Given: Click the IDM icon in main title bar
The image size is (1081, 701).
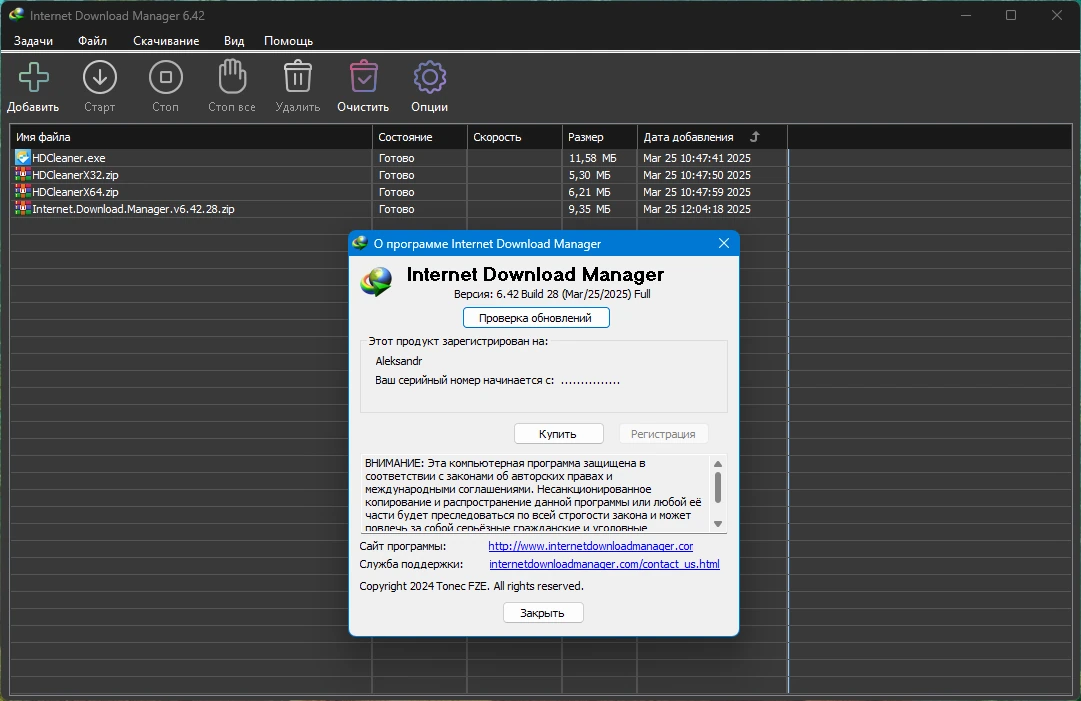Looking at the screenshot, I should pyautogui.click(x=17, y=14).
